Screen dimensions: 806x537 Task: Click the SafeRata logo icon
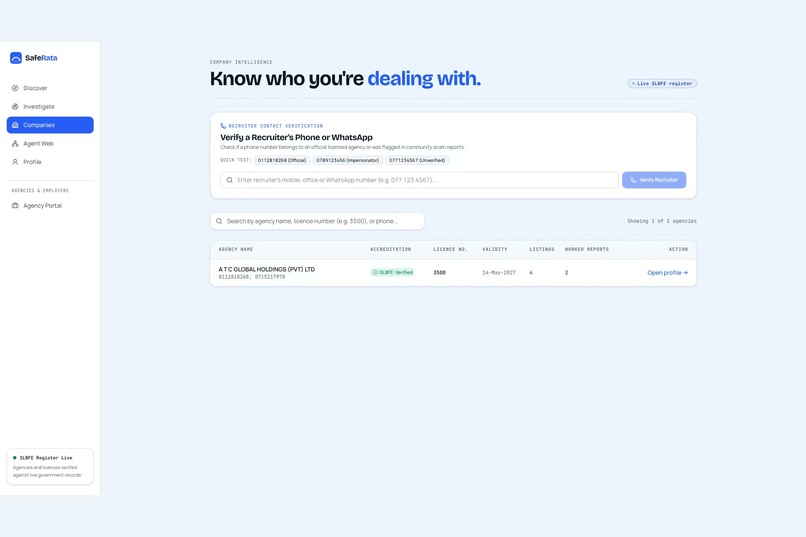point(16,58)
